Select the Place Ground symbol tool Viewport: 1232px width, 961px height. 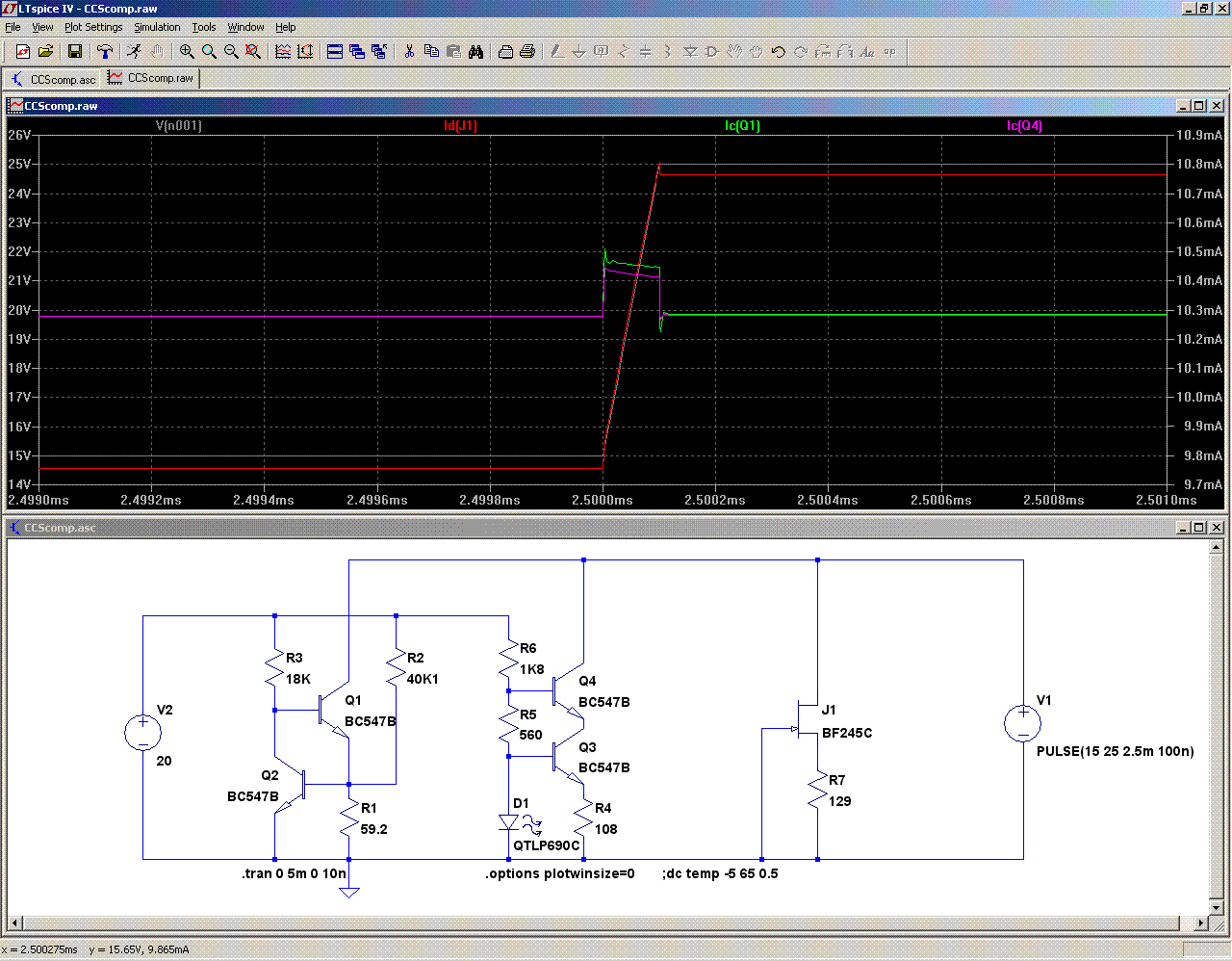tap(579, 51)
